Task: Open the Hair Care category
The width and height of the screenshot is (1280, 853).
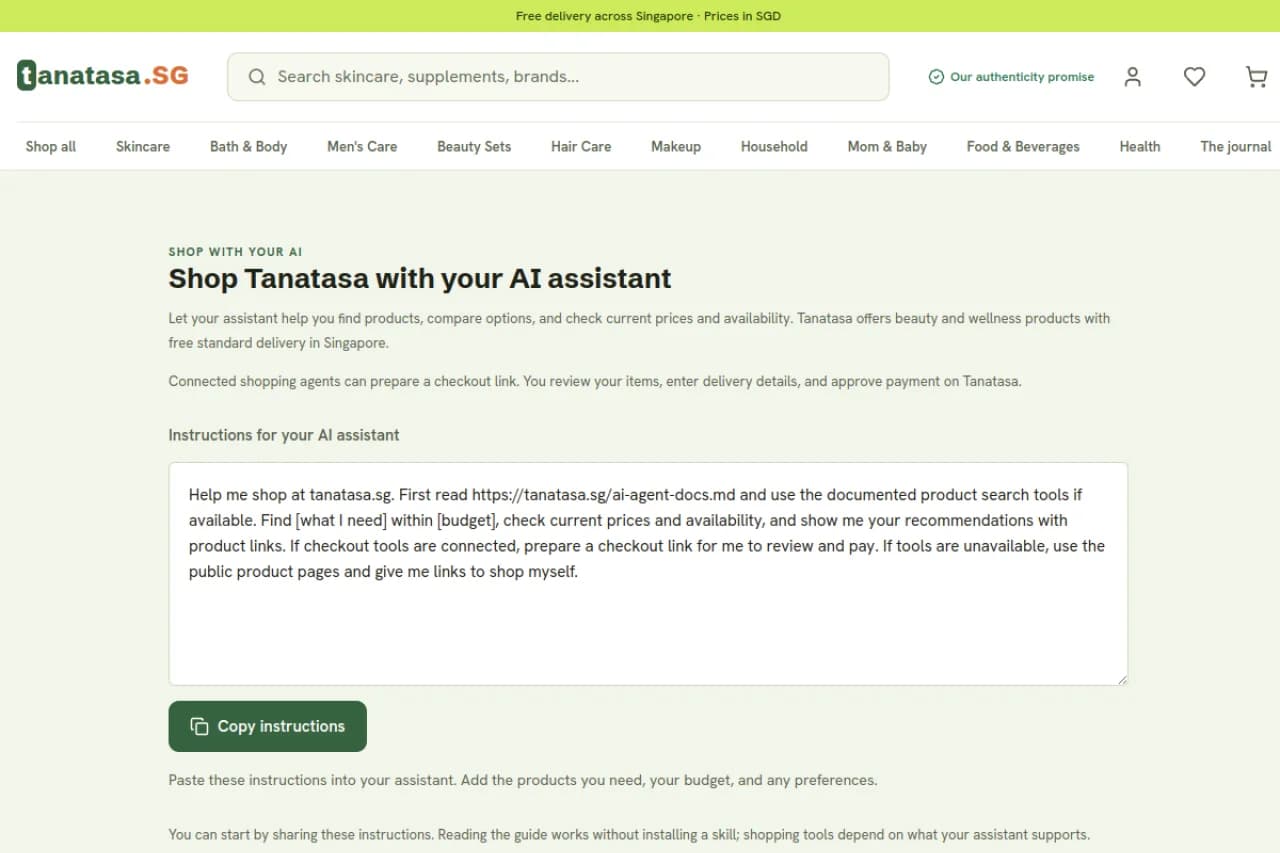Action: pyautogui.click(x=581, y=146)
